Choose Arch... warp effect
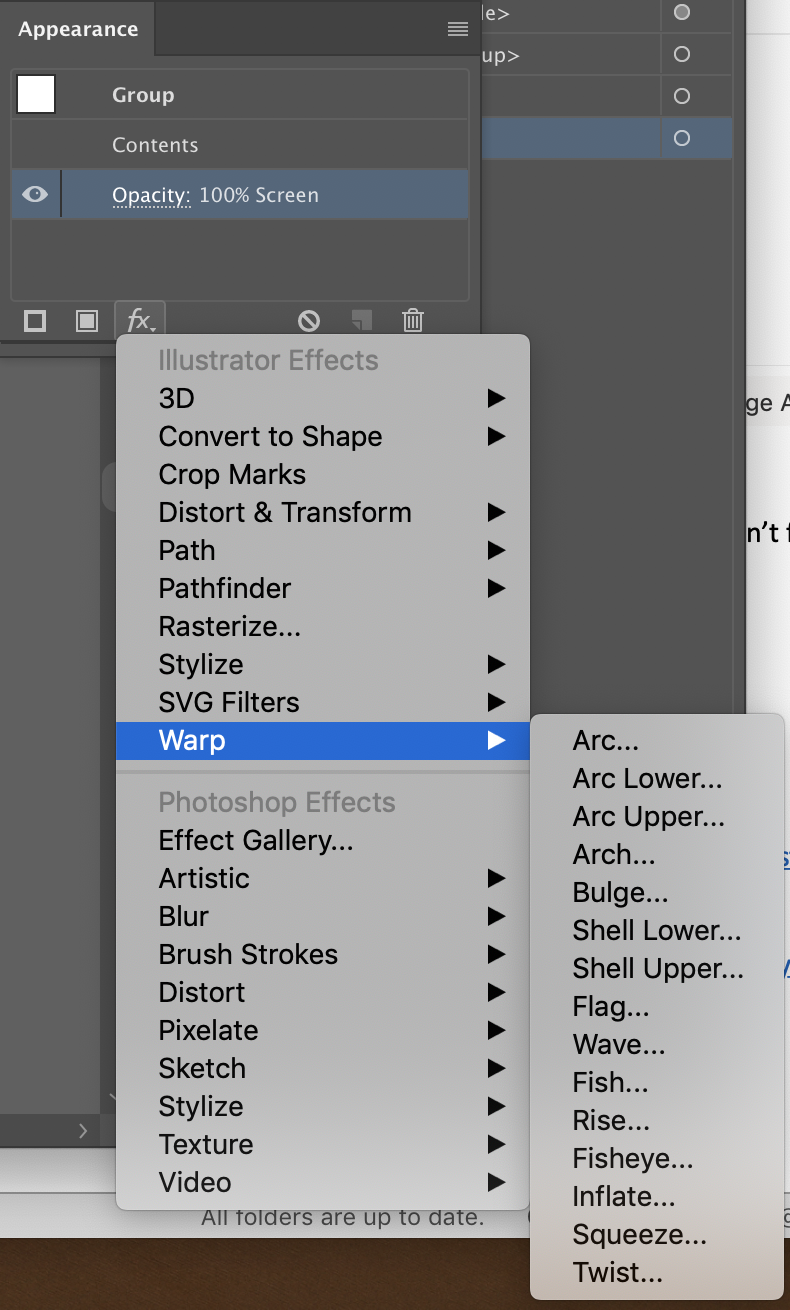Screen dimensions: 790x1310 click(657, 854)
